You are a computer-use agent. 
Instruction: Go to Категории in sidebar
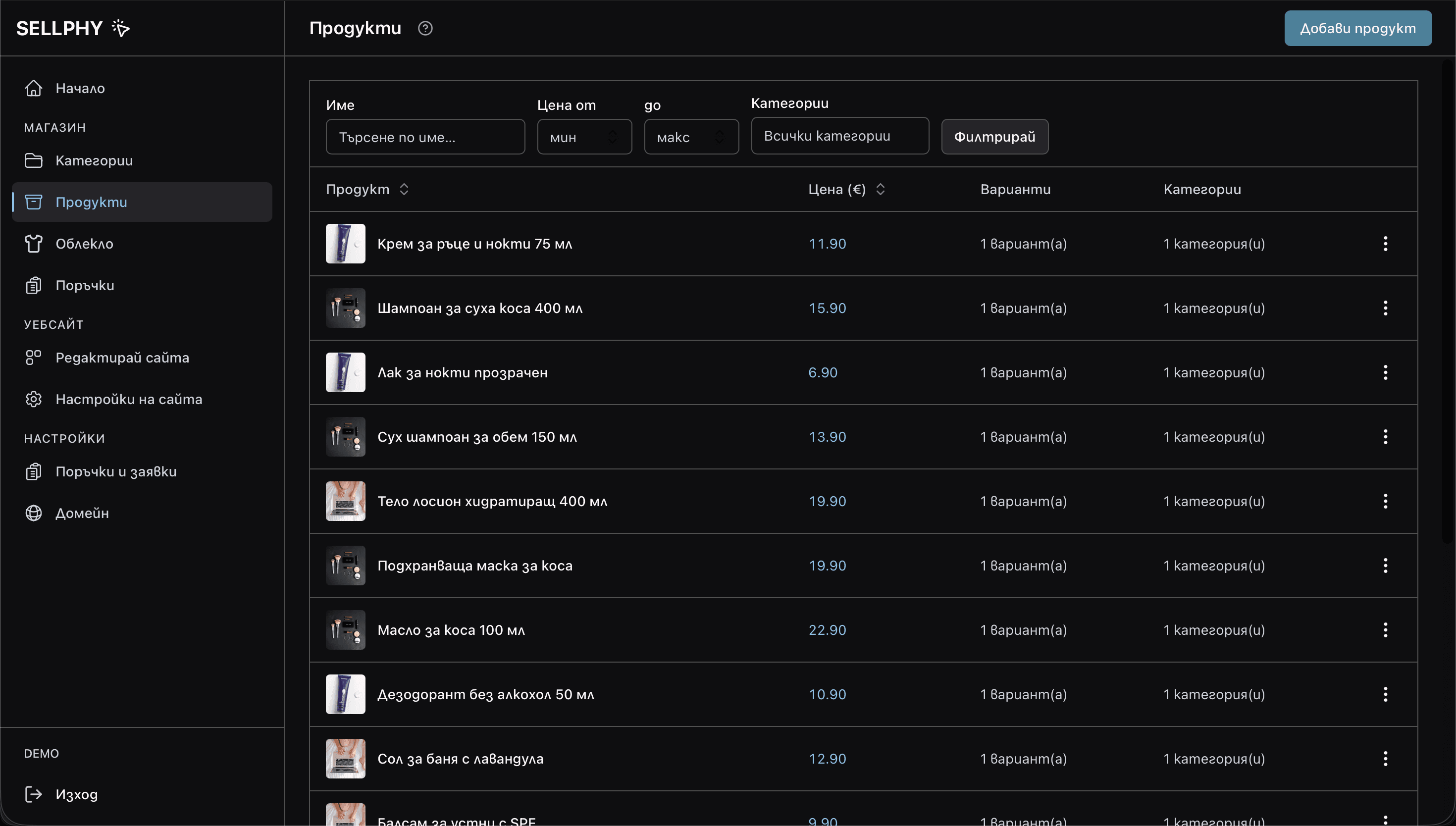[94, 160]
